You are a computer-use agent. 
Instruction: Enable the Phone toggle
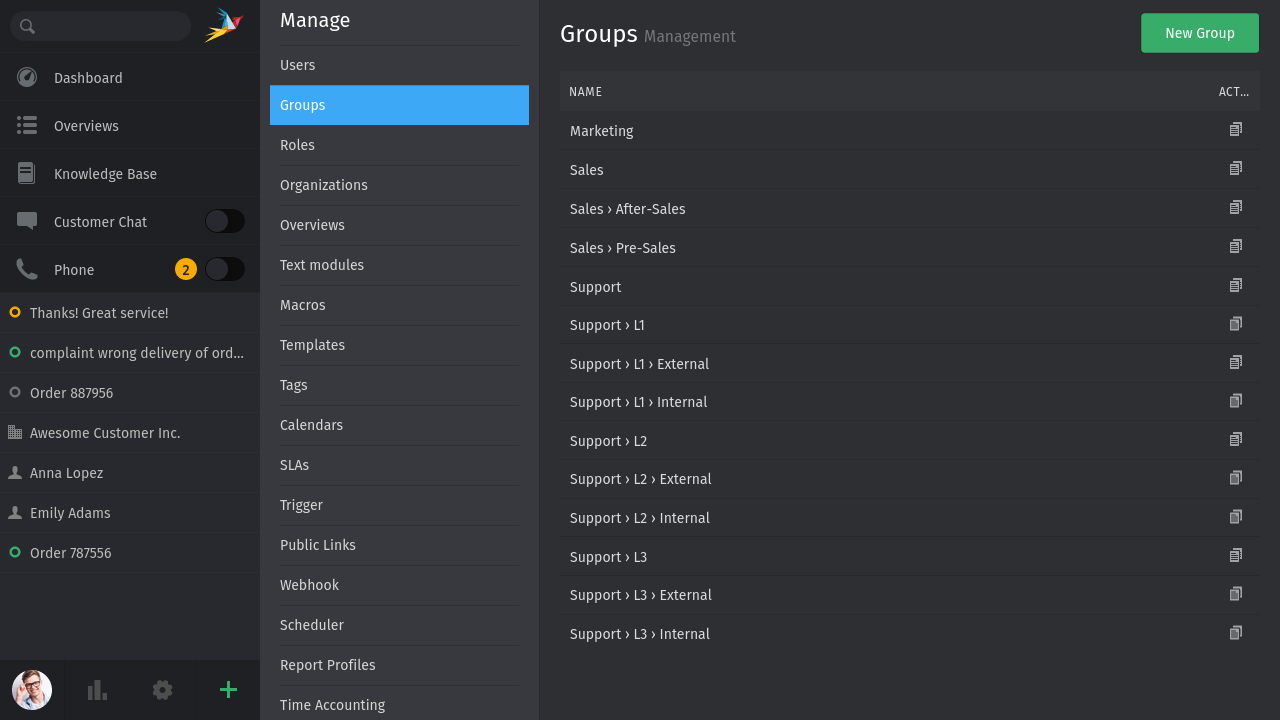pos(224,269)
